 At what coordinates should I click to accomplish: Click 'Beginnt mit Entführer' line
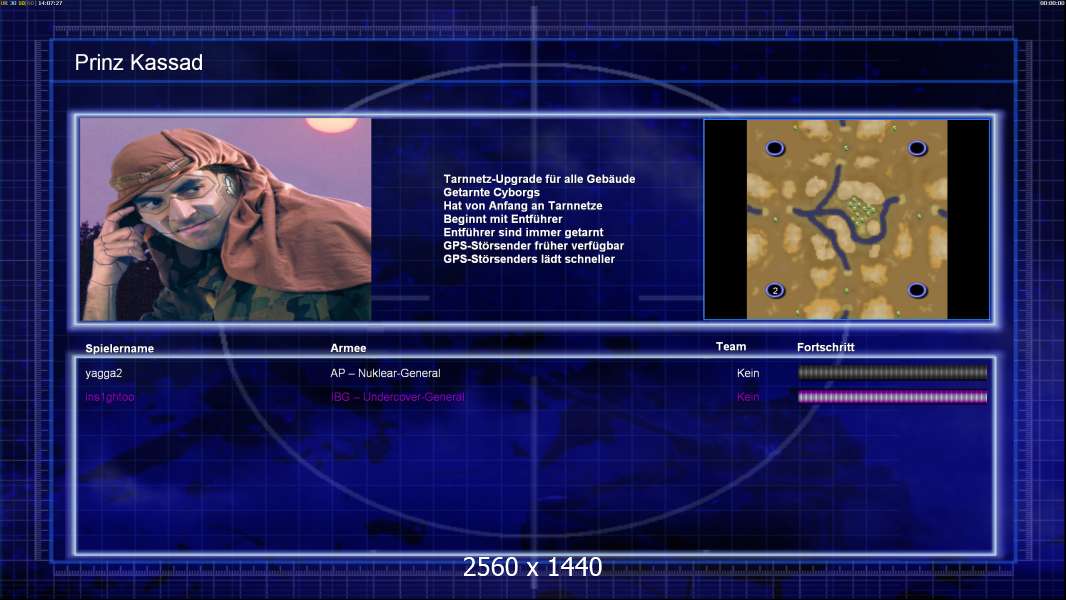point(503,219)
